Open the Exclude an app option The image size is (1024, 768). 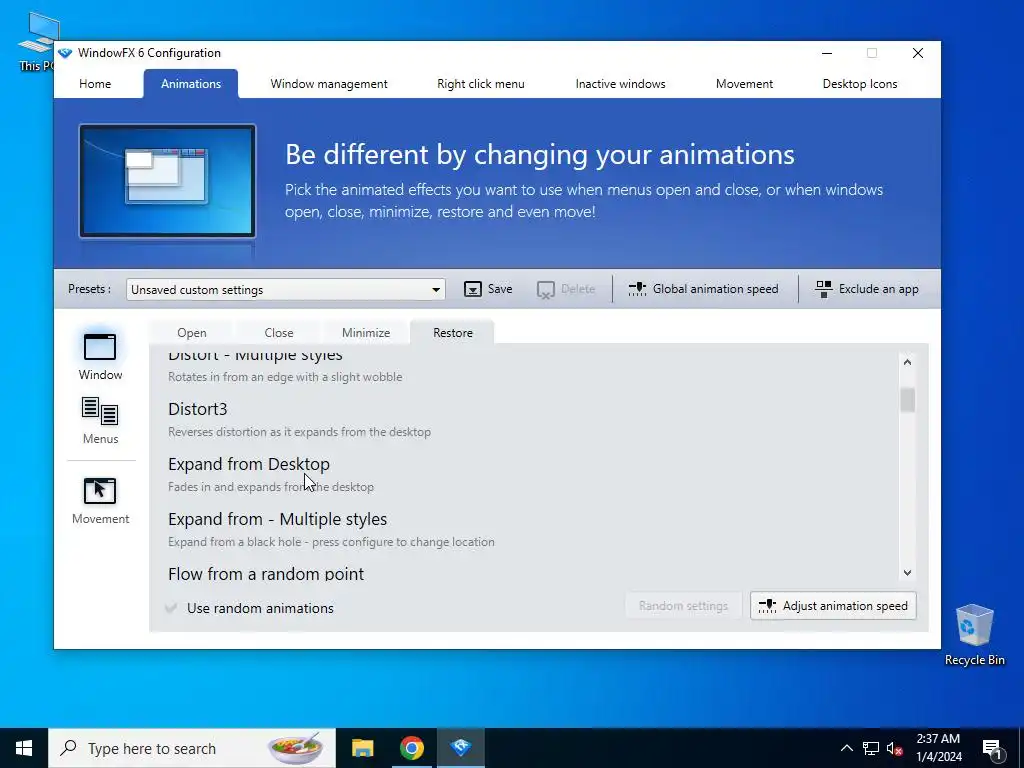867,289
